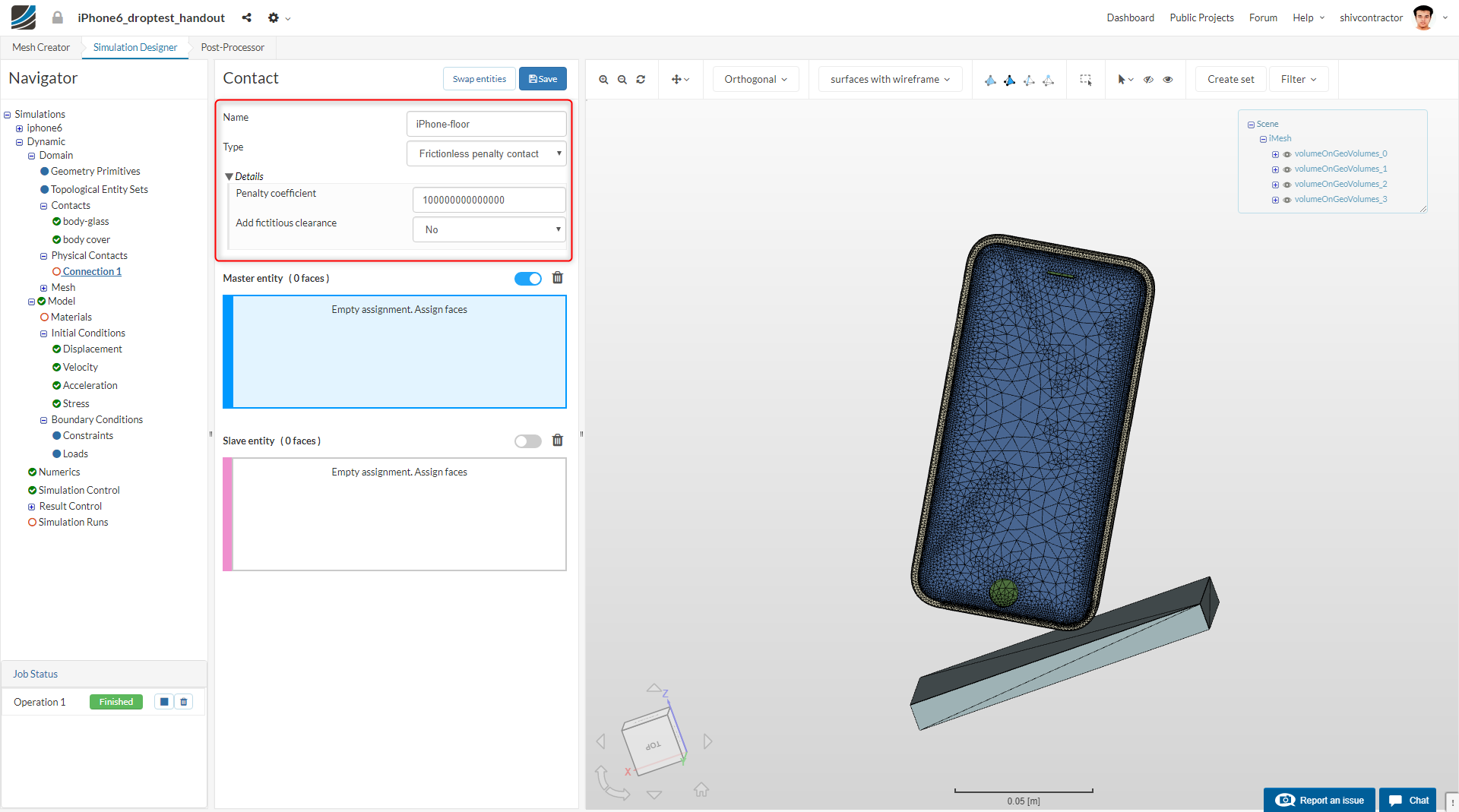Open Report an issue

tap(1319, 800)
